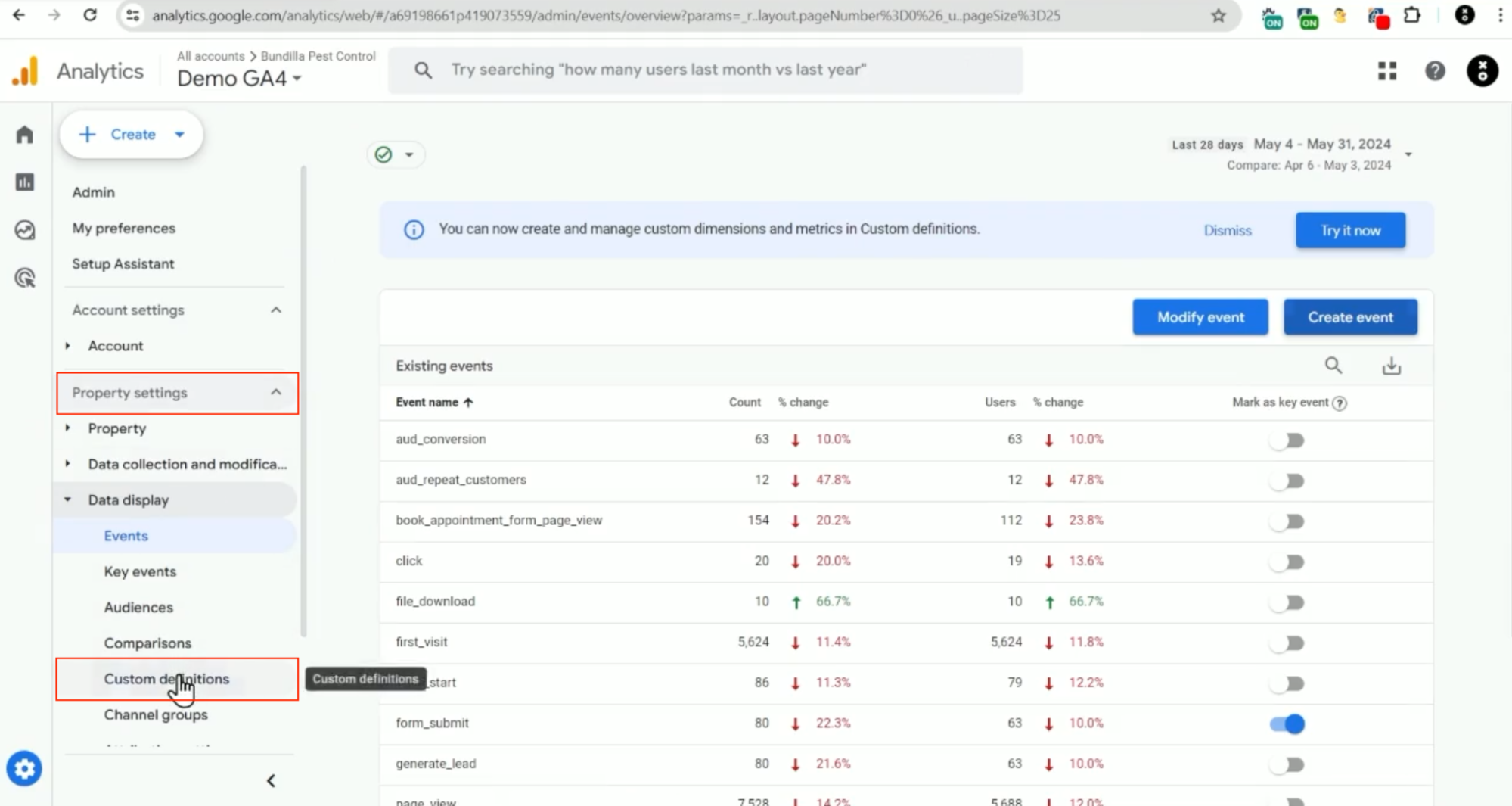
Task: Collapse Account settings section
Action: click(x=275, y=310)
